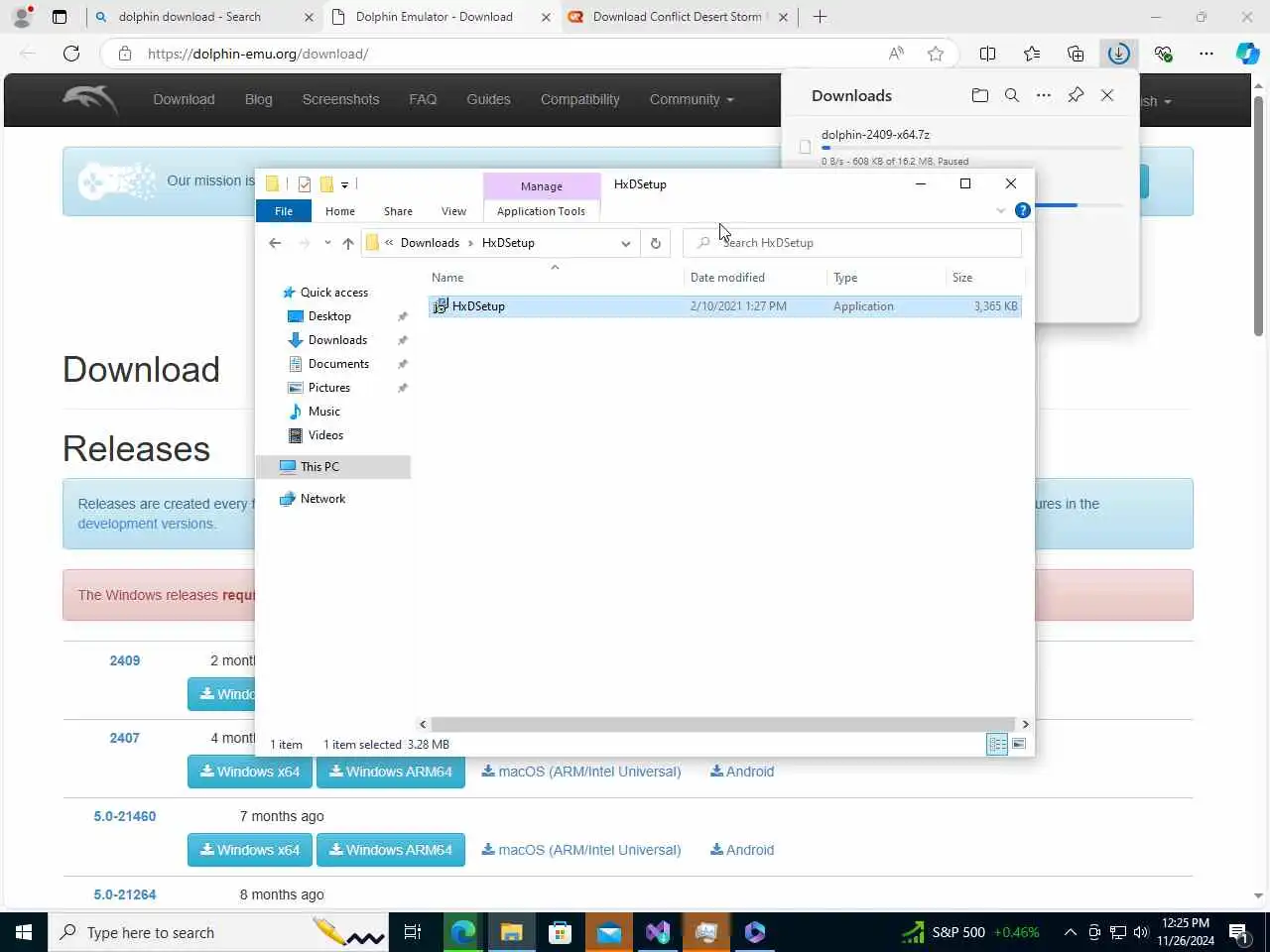Go back in File Explorer
The width and height of the screenshot is (1270, 952).
(x=275, y=243)
